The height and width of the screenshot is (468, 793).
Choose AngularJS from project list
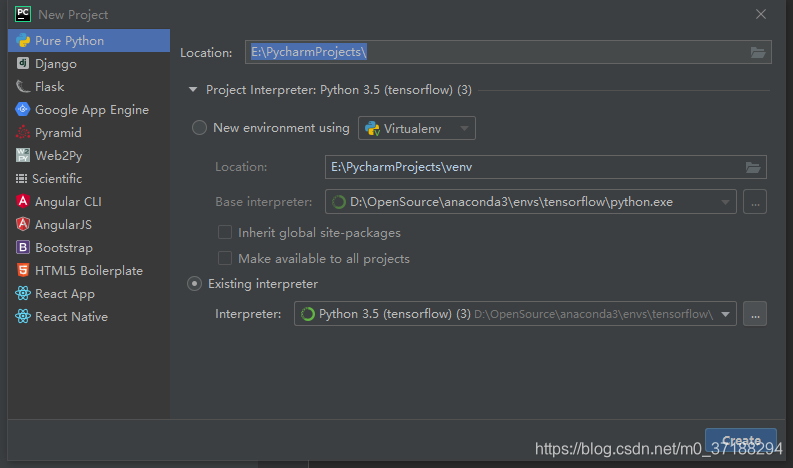[x=89, y=224]
